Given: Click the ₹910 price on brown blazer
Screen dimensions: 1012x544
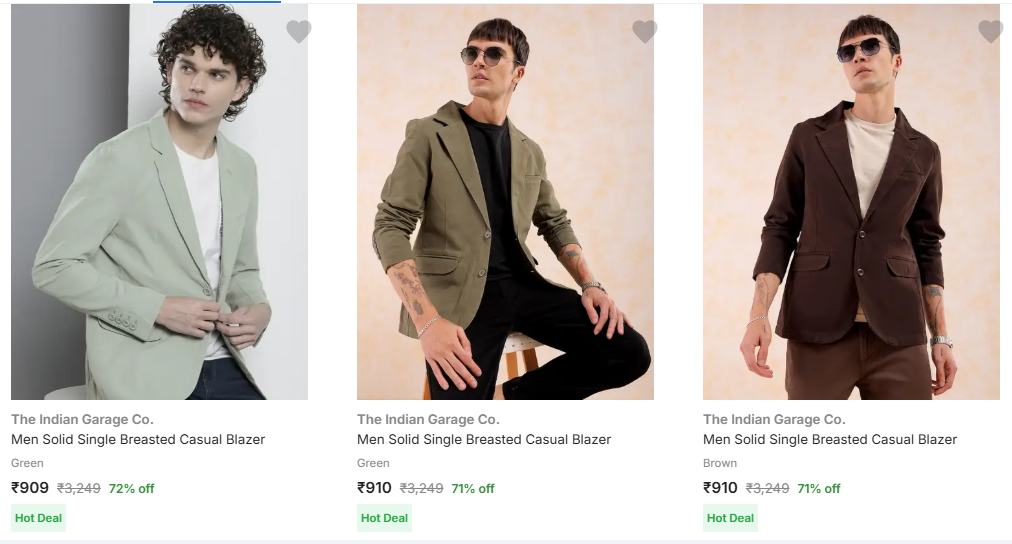Looking at the screenshot, I should pos(720,488).
